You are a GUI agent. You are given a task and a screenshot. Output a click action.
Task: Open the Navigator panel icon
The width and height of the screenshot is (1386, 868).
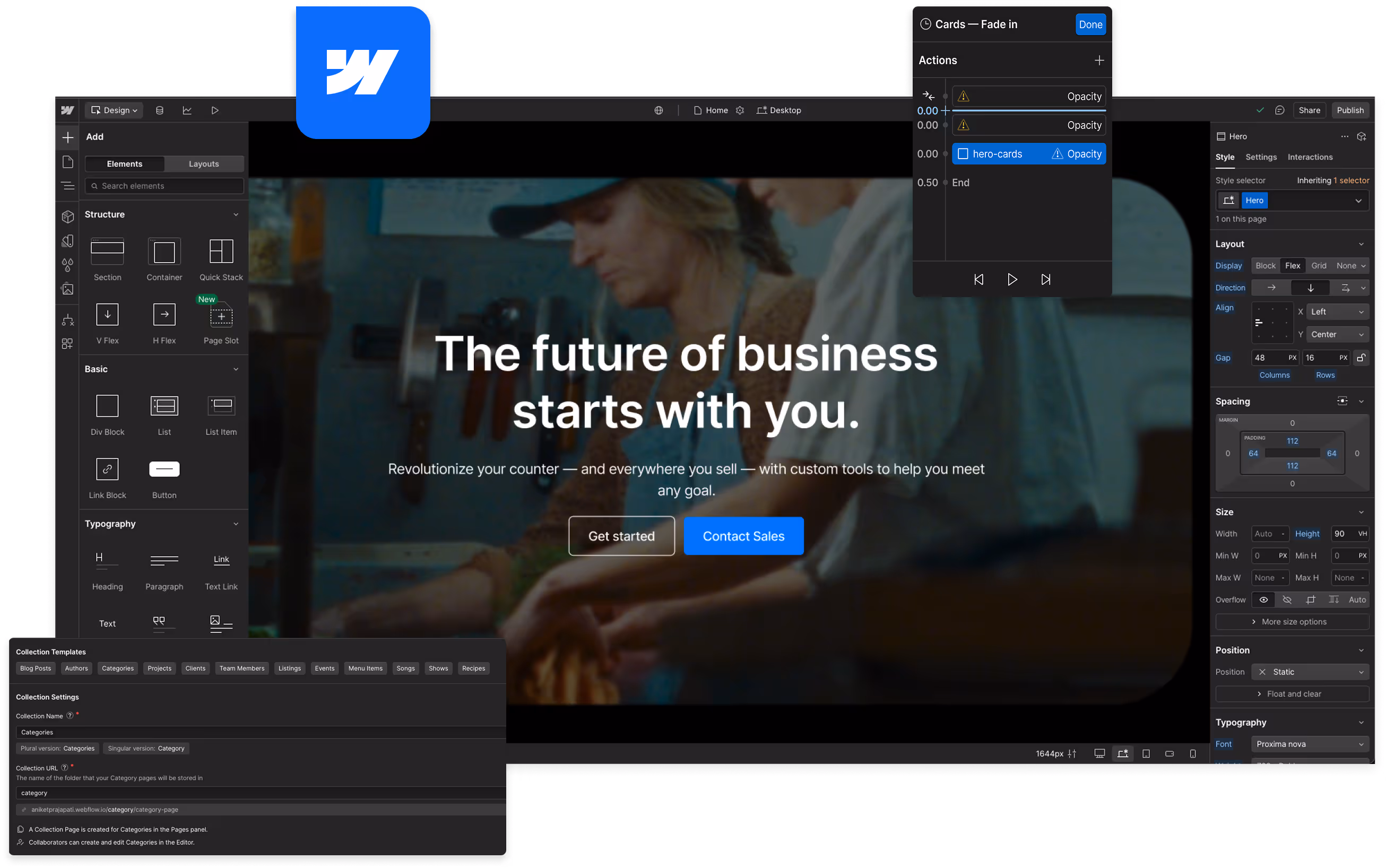68,185
